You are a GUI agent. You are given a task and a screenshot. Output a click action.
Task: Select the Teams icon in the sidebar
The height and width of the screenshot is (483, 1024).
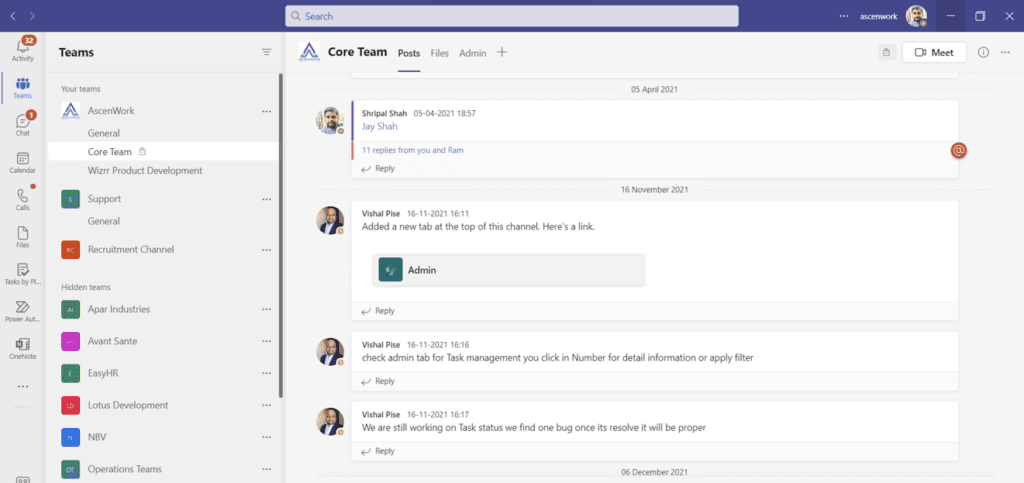point(23,87)
